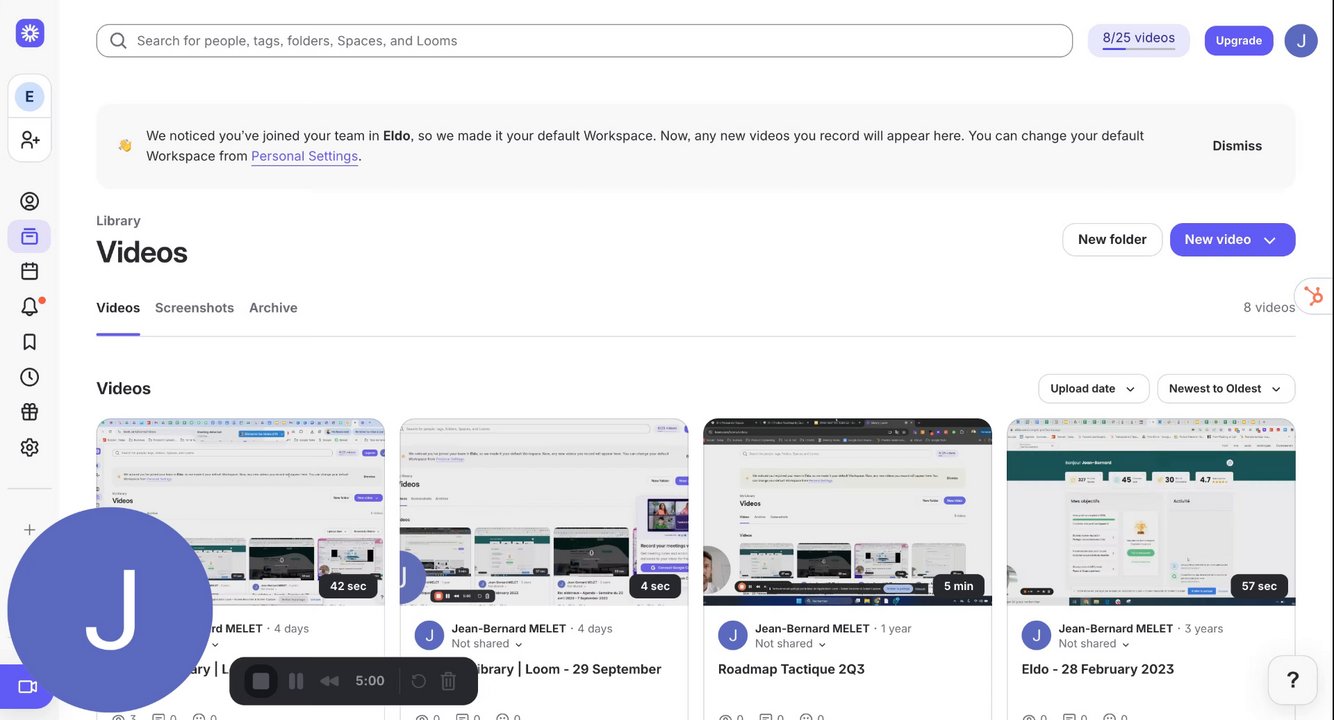Screen dimensions: 1334x720
Task: Click in the search for people, tags, folders field
Action: tap(585, 41)
